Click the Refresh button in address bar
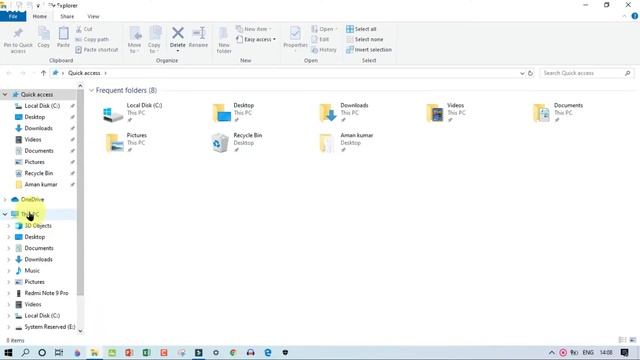 [x=530, y=73]
